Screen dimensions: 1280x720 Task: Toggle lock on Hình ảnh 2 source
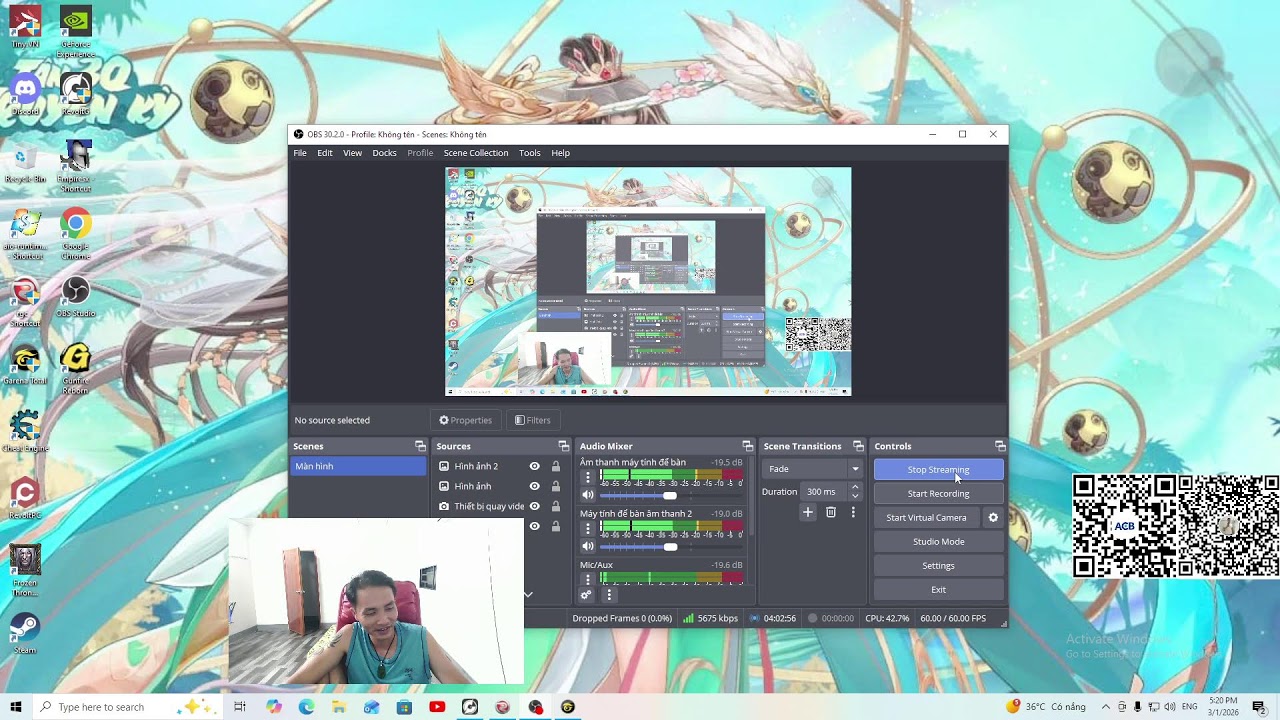click(x=556, y=466)
